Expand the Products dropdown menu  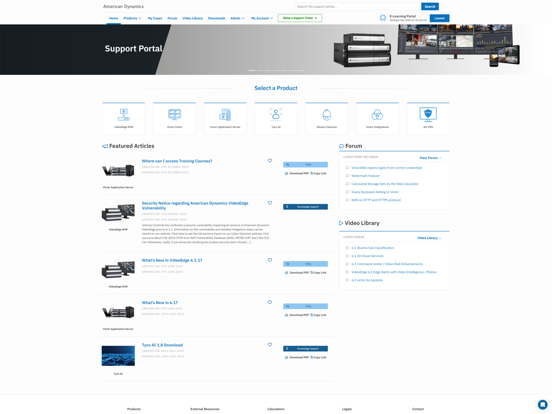(132, 18)
